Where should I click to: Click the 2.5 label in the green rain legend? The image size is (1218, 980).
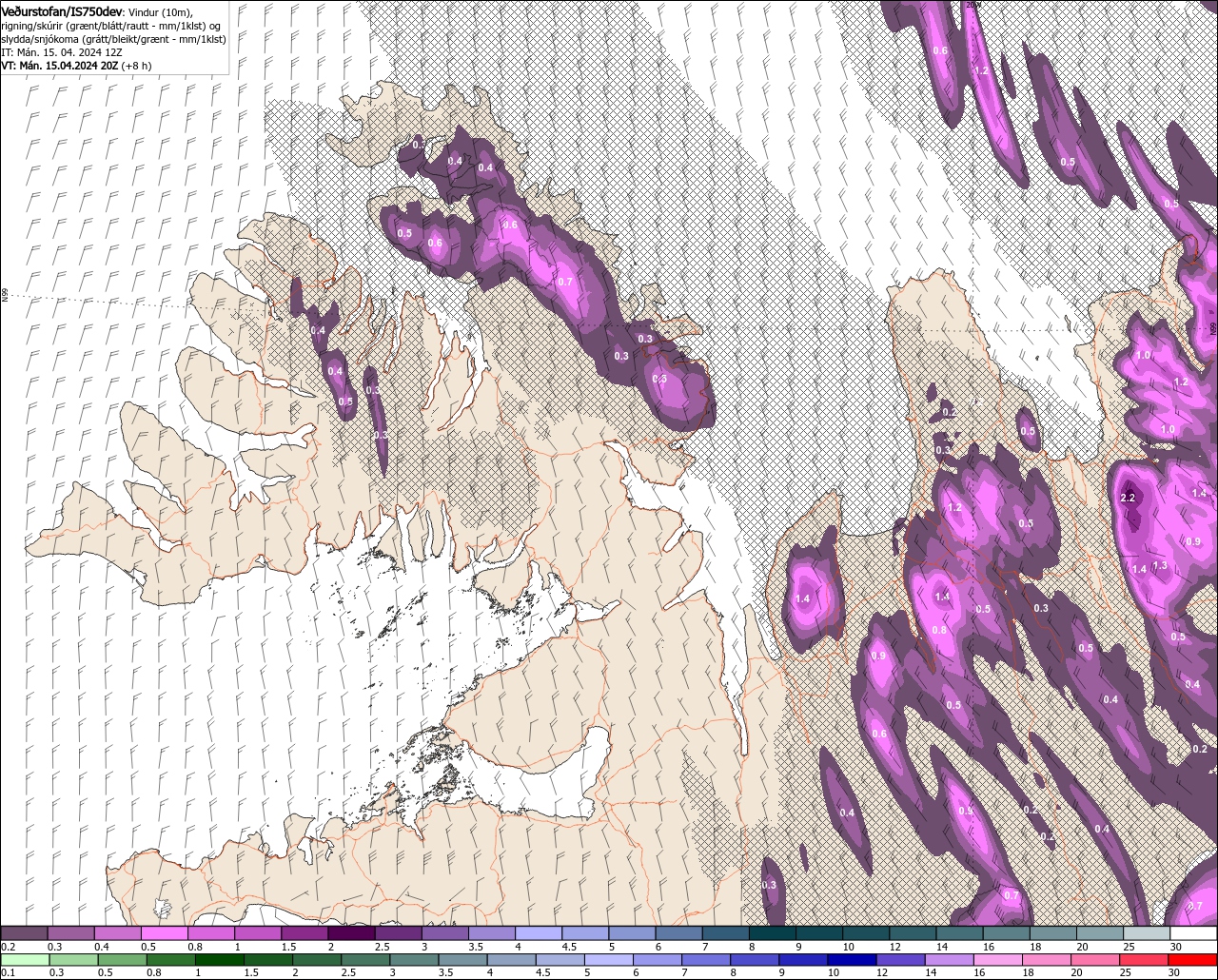[x=348, y=972]
